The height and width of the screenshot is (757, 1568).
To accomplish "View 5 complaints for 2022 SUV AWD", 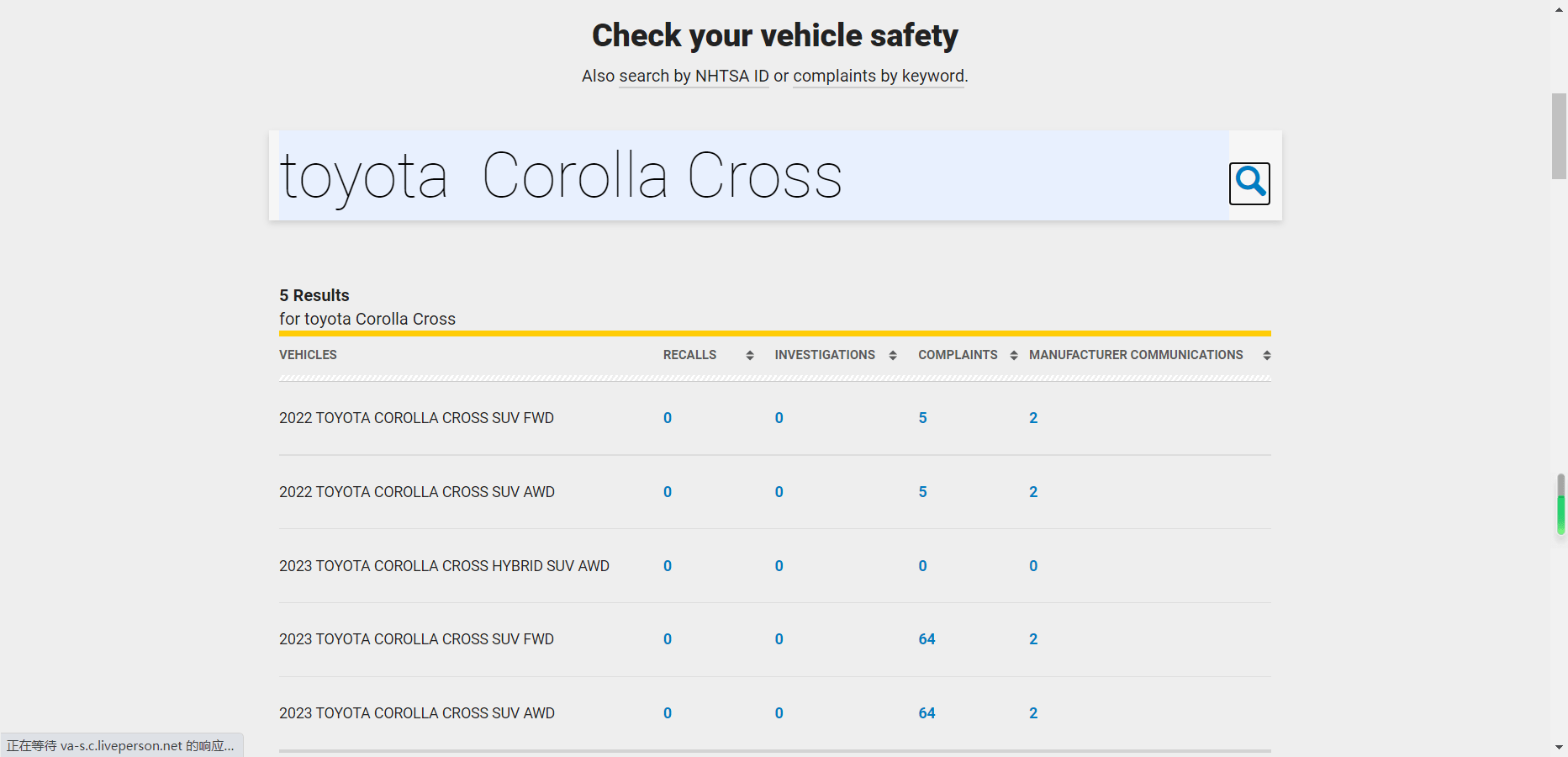I will (922, 492).
